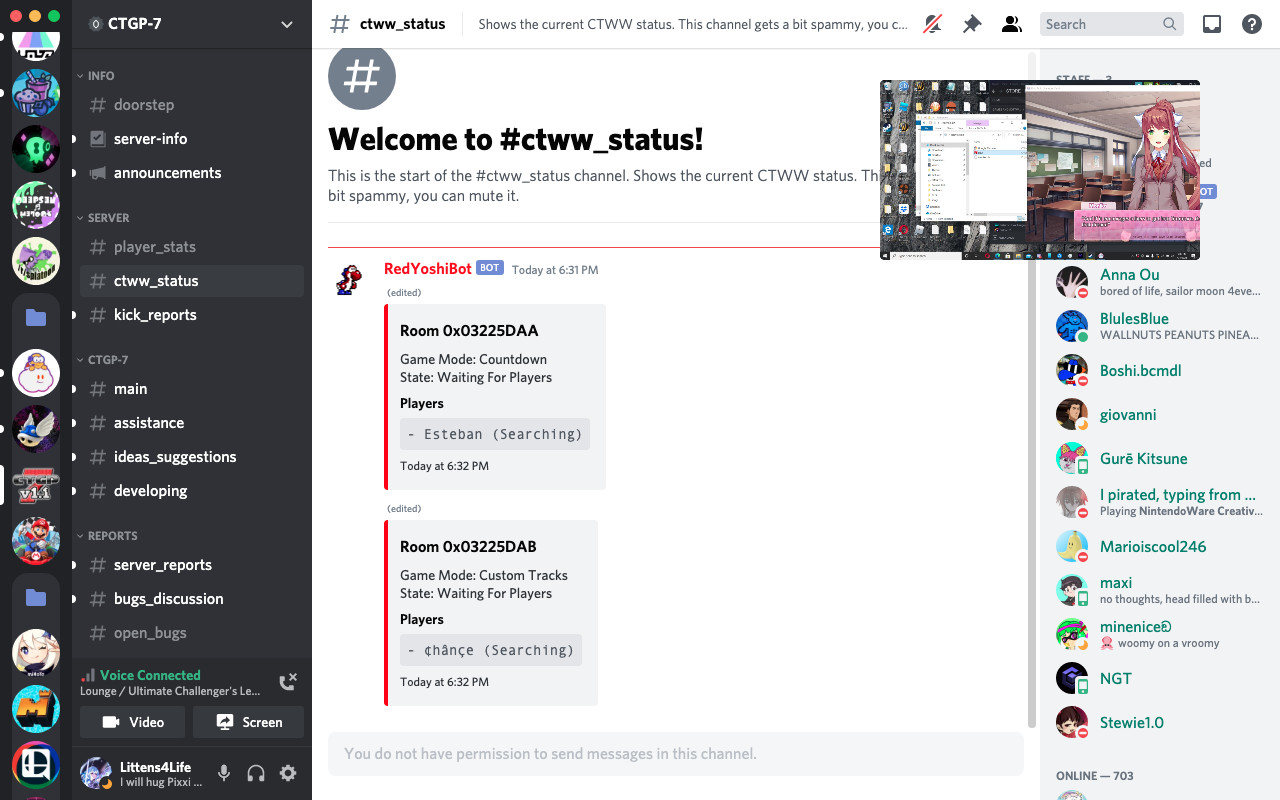Go to player_stats channel
Image resolution: width=1280 pixels, height=800 pixels.
coord(192,247)
